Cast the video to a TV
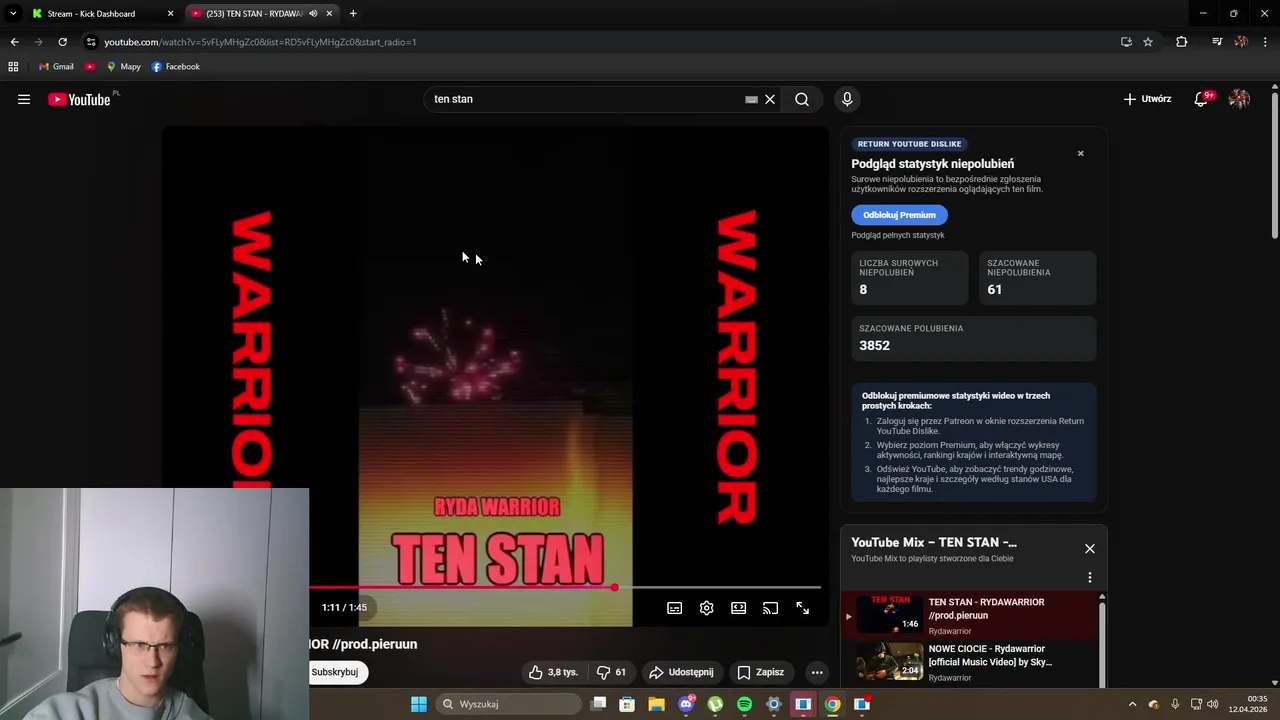 click(770, 608)
